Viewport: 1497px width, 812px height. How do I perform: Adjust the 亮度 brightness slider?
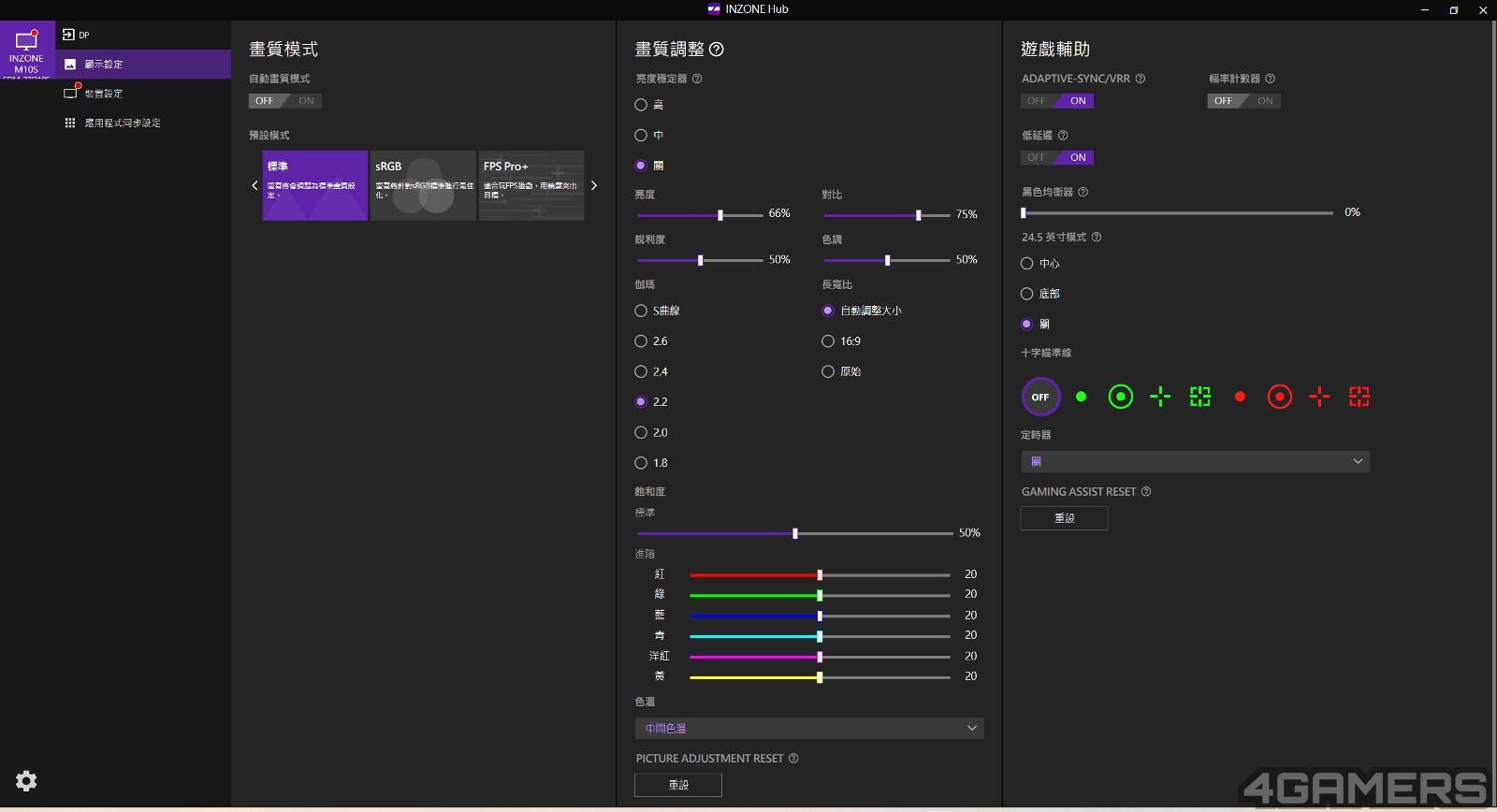click(x=700, y=215)
